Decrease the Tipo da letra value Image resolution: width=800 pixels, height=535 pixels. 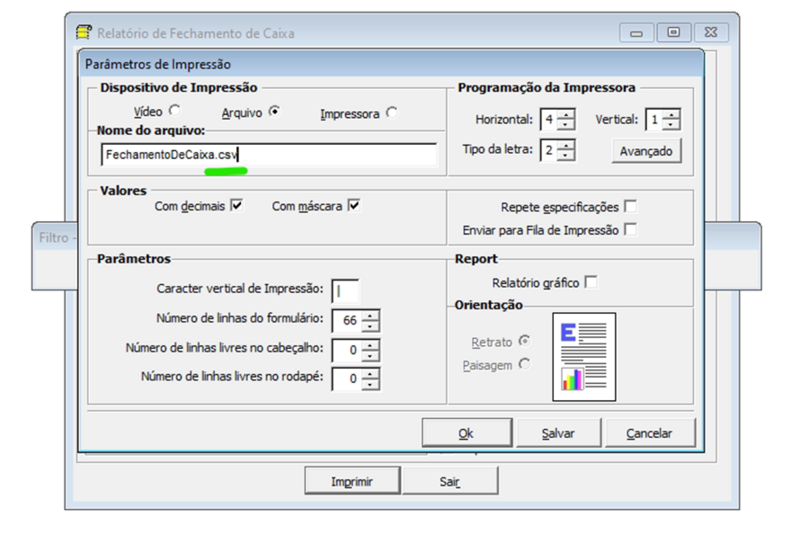pos(565,155)
